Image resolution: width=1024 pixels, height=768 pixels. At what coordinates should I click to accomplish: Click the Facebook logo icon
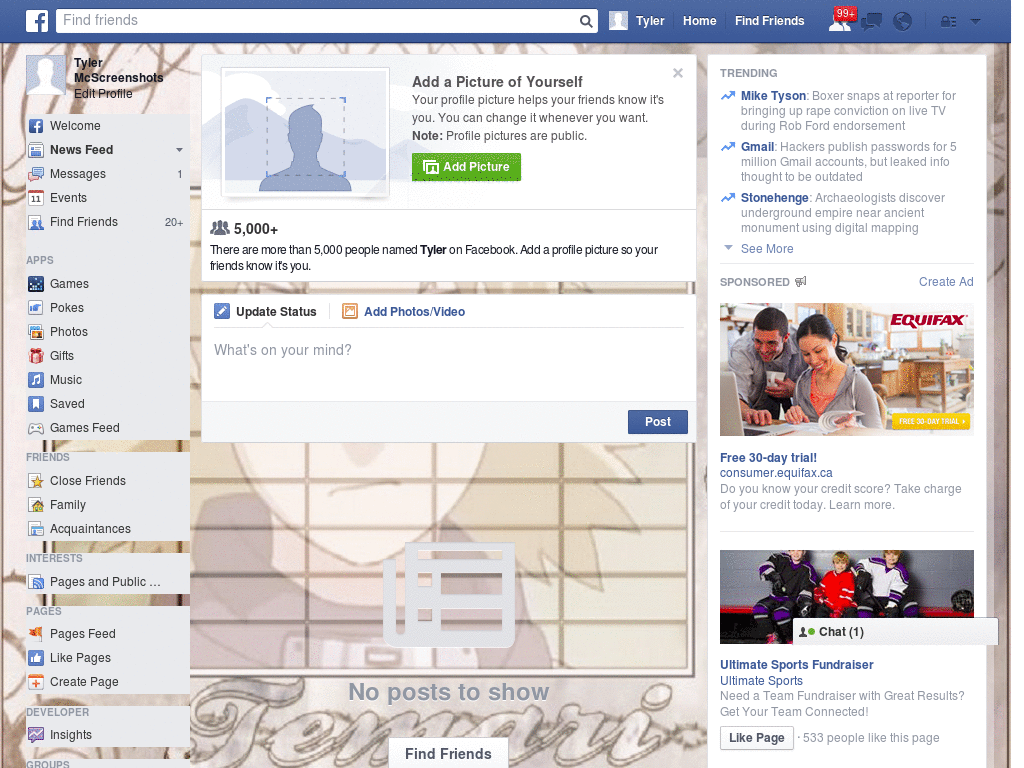[x=37, y=21]
